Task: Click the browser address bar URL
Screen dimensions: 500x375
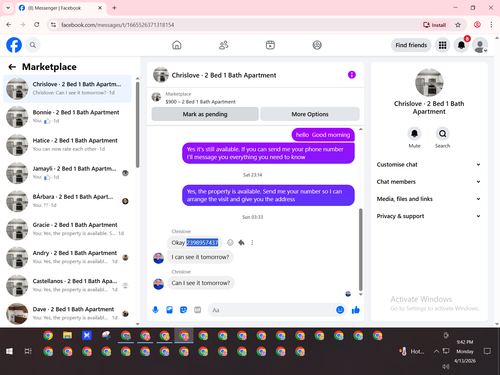Action: [117, 25]
